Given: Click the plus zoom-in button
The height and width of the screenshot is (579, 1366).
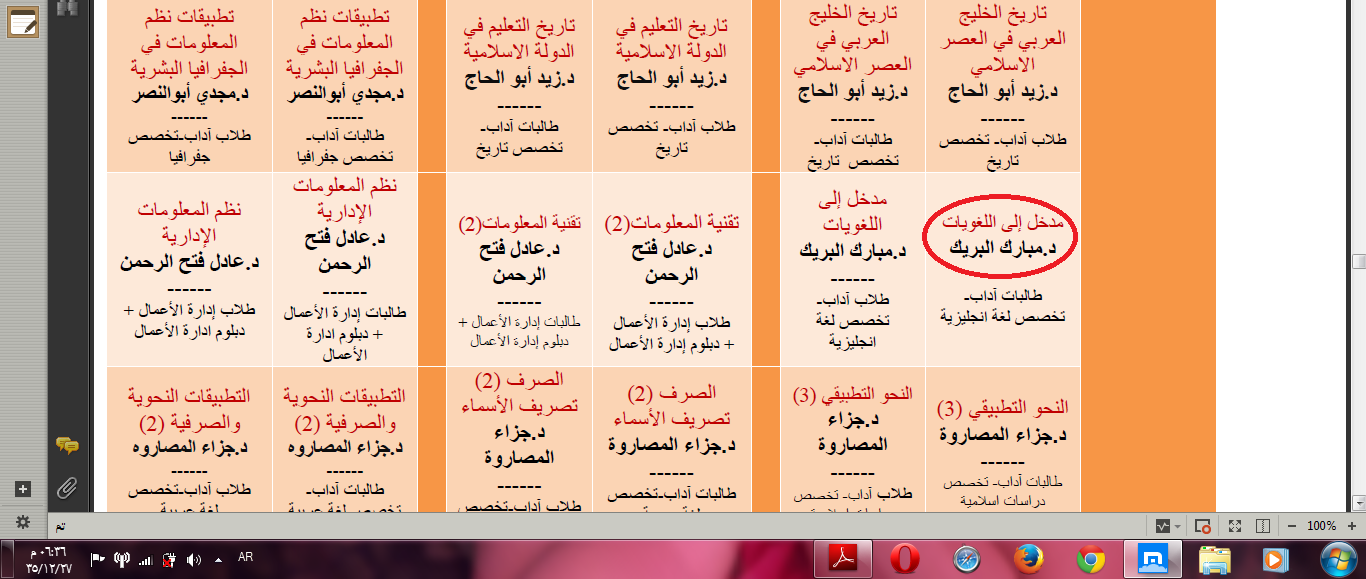Looking at the screenshot, I should tap(1351, 526).
